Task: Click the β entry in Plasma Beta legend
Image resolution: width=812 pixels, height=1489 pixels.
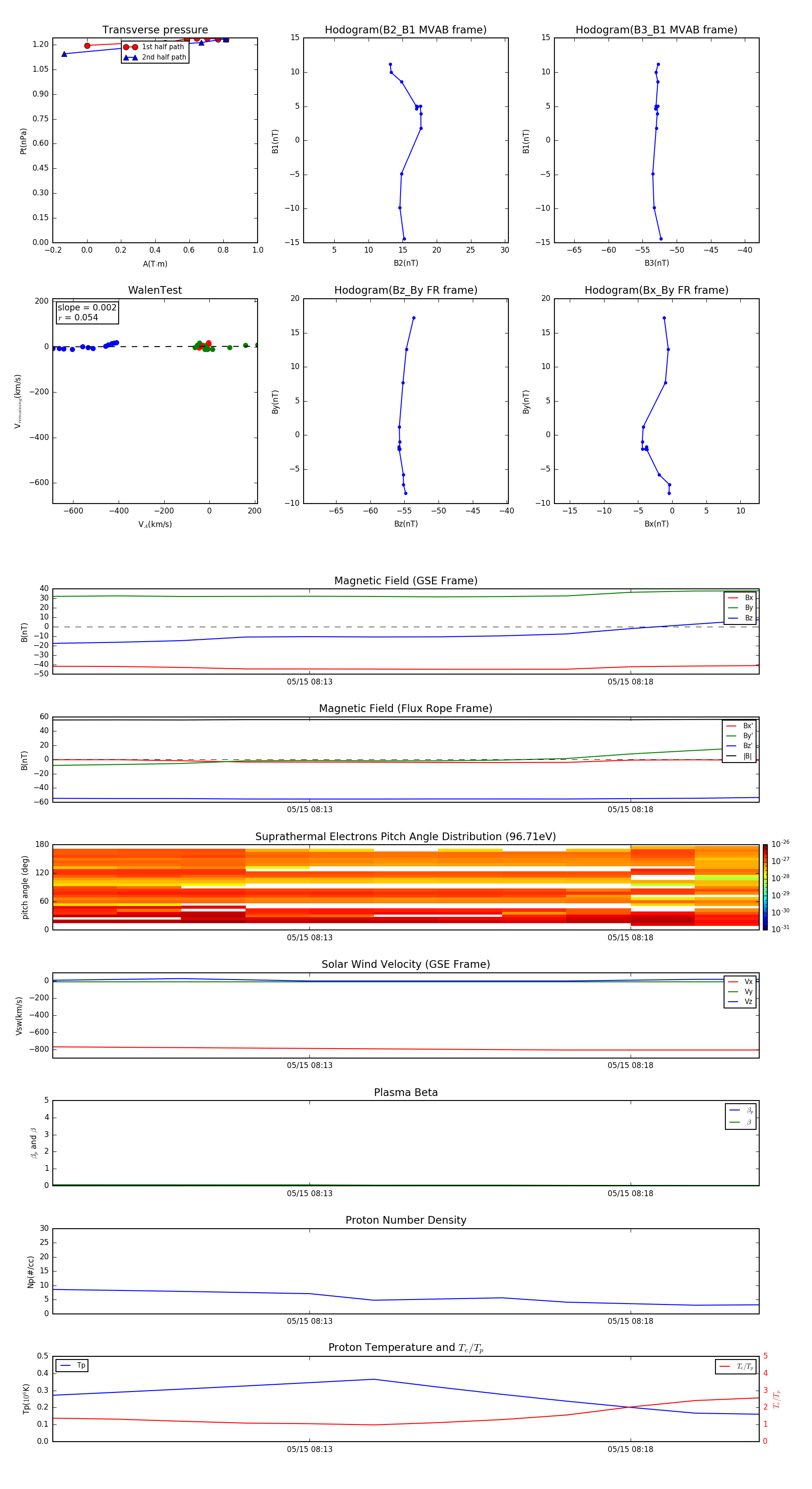Action: click(741, 1122)
